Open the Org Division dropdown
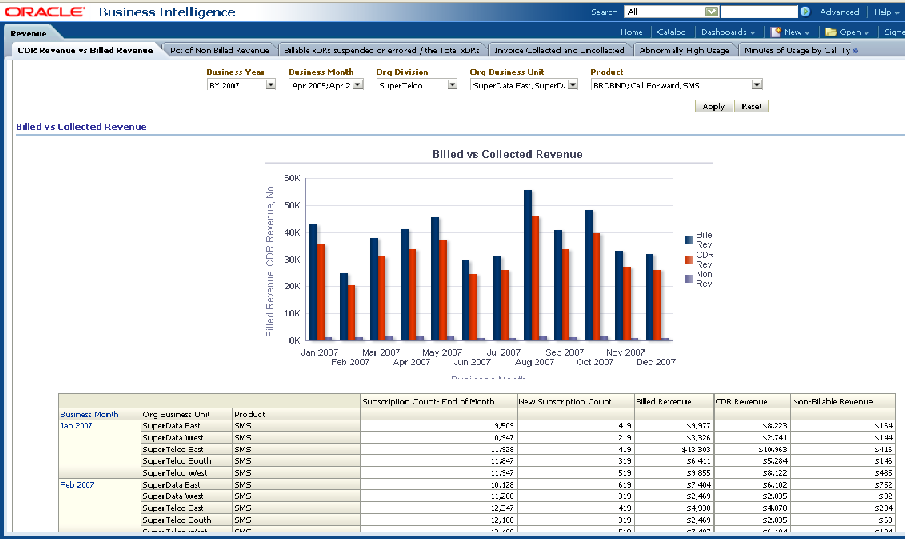 coord(452,85)
